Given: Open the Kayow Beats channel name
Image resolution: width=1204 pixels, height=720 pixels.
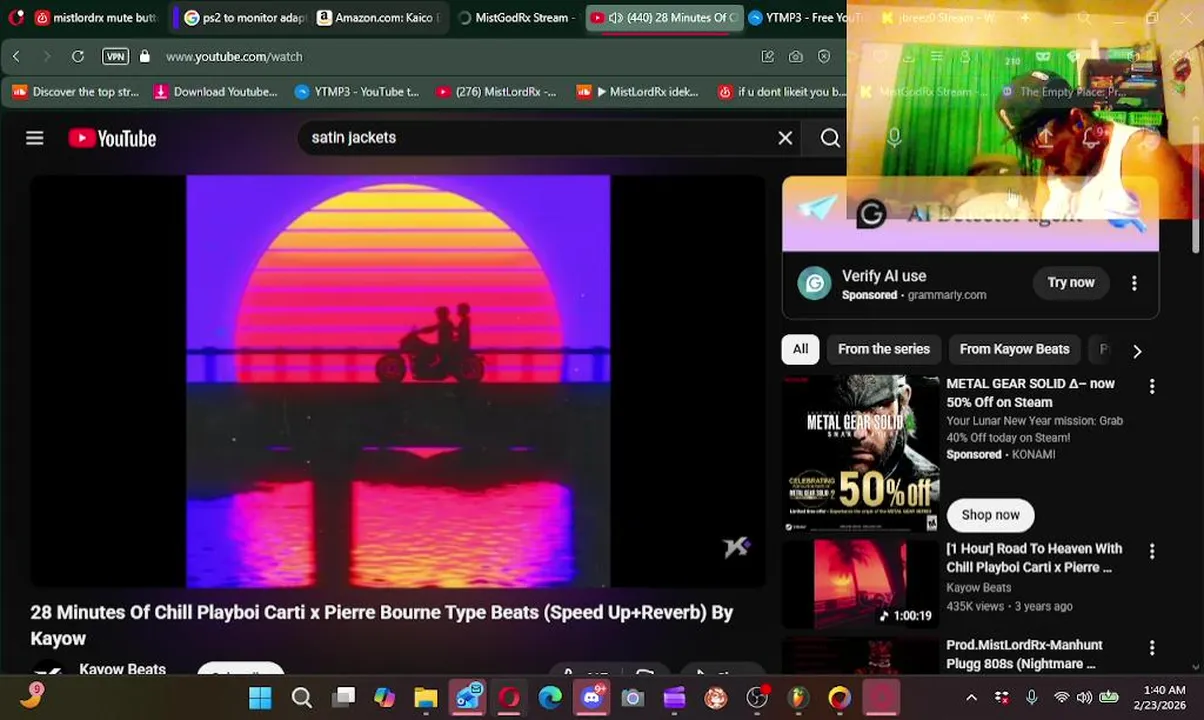Looking at the screenshot, I should pos(122,668).
